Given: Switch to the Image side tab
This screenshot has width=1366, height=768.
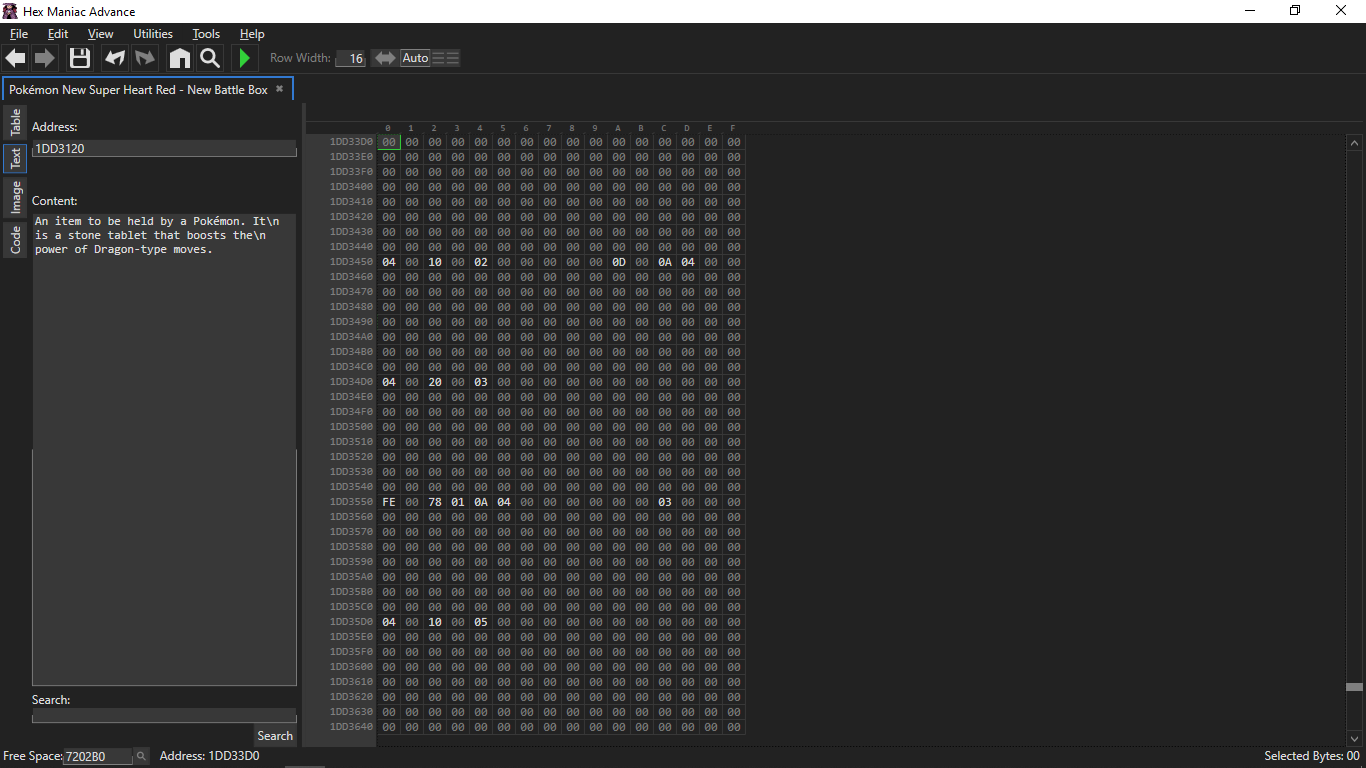Looking at the screenshot, I should pos(15,197).
